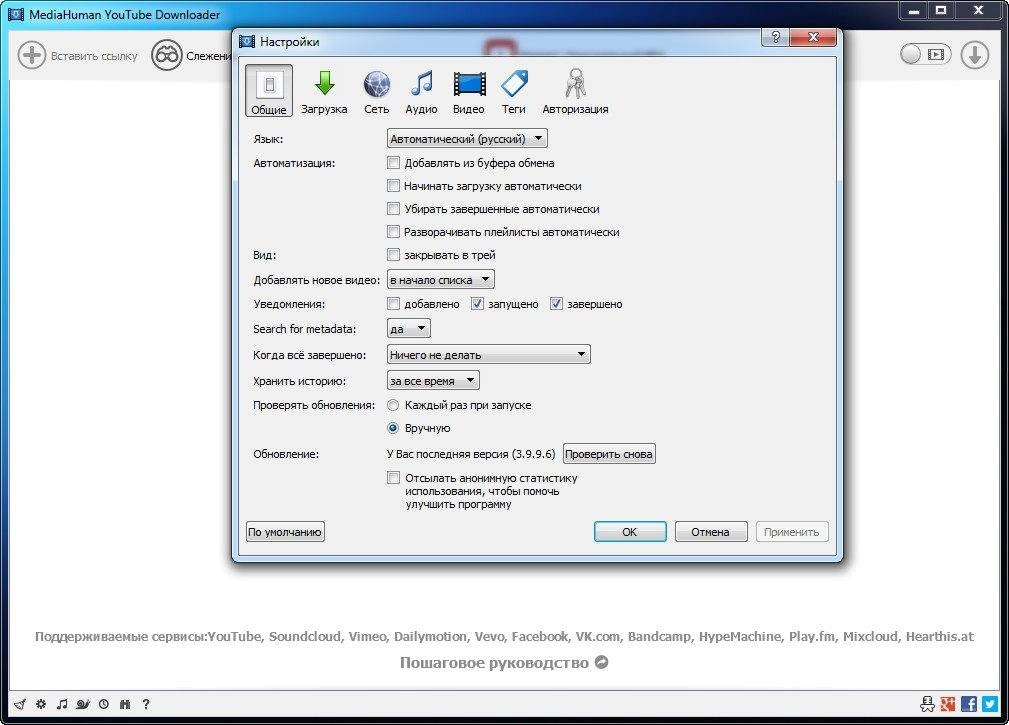Confirm settings with the OK button
The height and width of the screenshot is (725, 1009).
[x=630, y=531]
